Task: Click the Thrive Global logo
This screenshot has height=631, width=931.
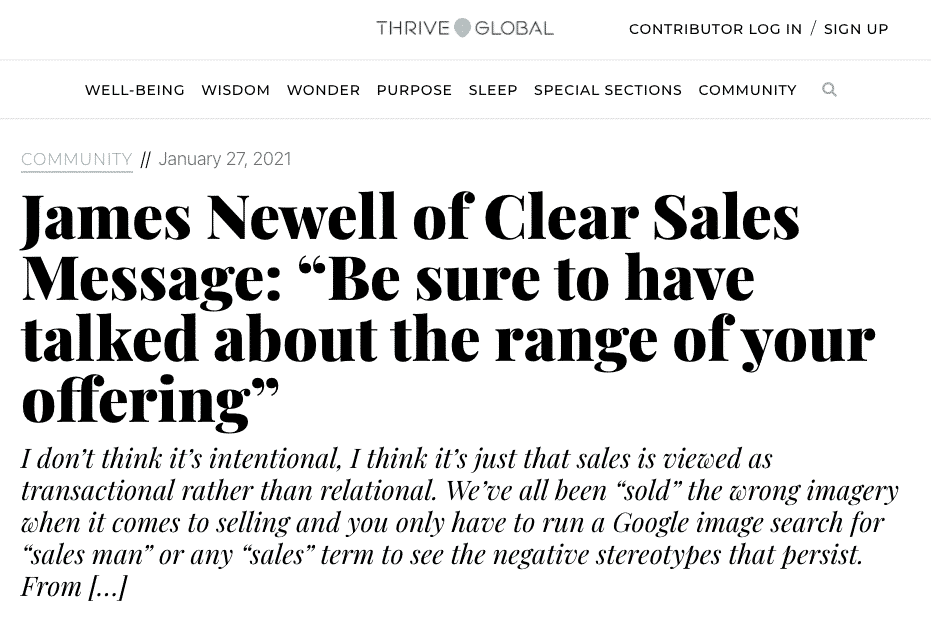Action: pos(465,28)
